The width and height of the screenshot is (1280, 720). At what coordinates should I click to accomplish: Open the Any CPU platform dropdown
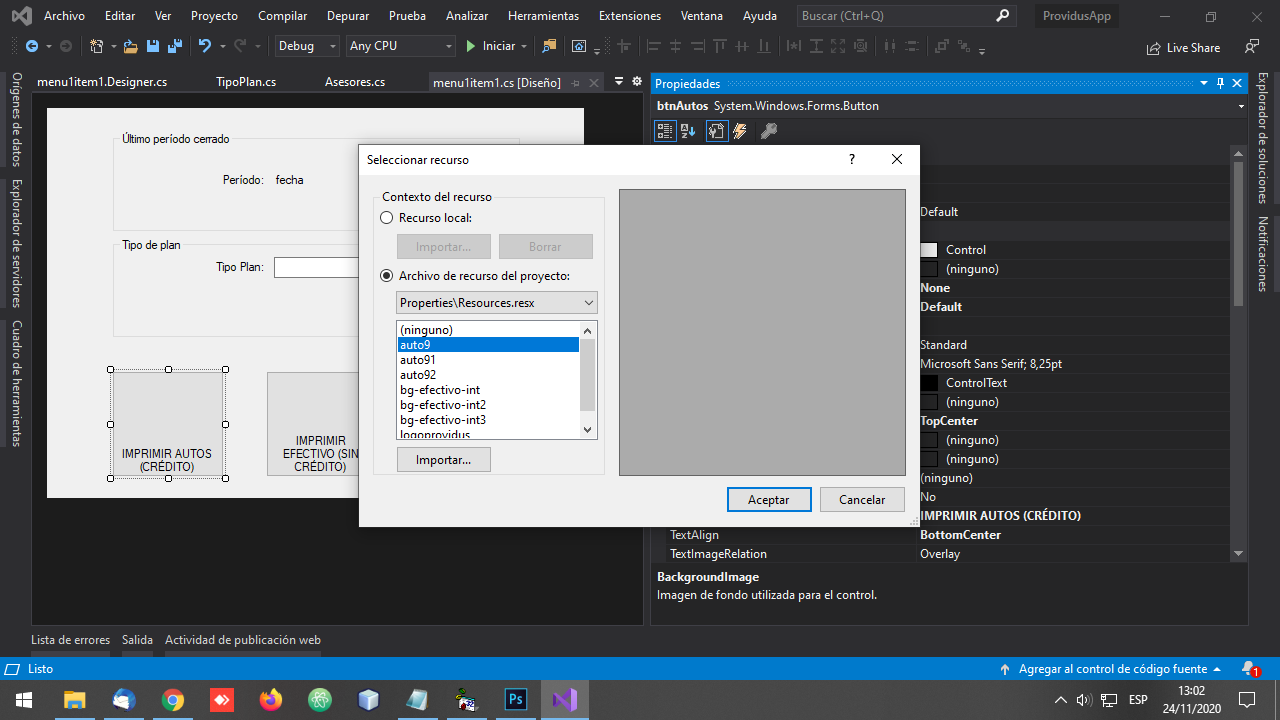(401, 46)
